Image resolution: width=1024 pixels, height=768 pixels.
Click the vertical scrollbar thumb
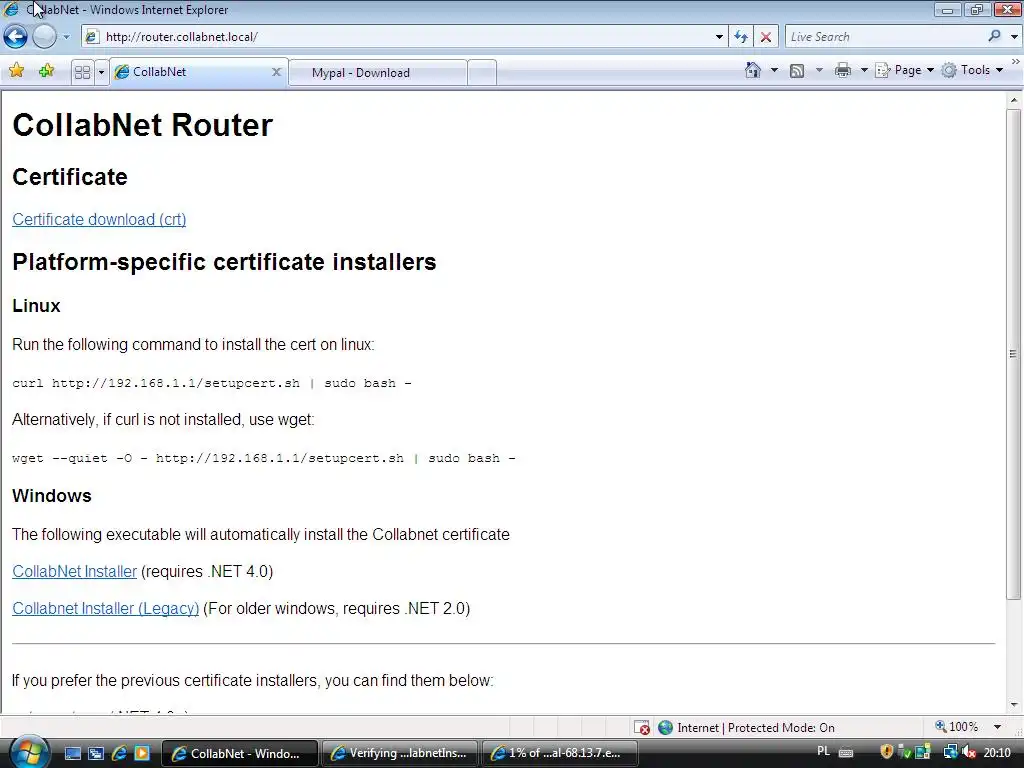tap(1013, 353)
